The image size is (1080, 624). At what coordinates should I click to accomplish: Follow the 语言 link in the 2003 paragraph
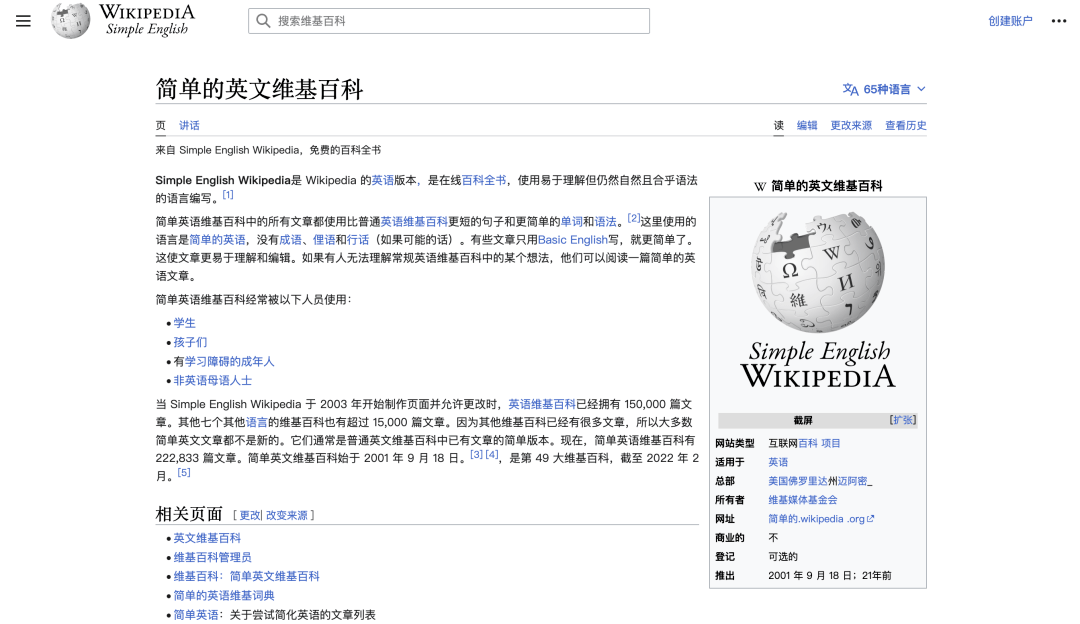click(256, 422)
